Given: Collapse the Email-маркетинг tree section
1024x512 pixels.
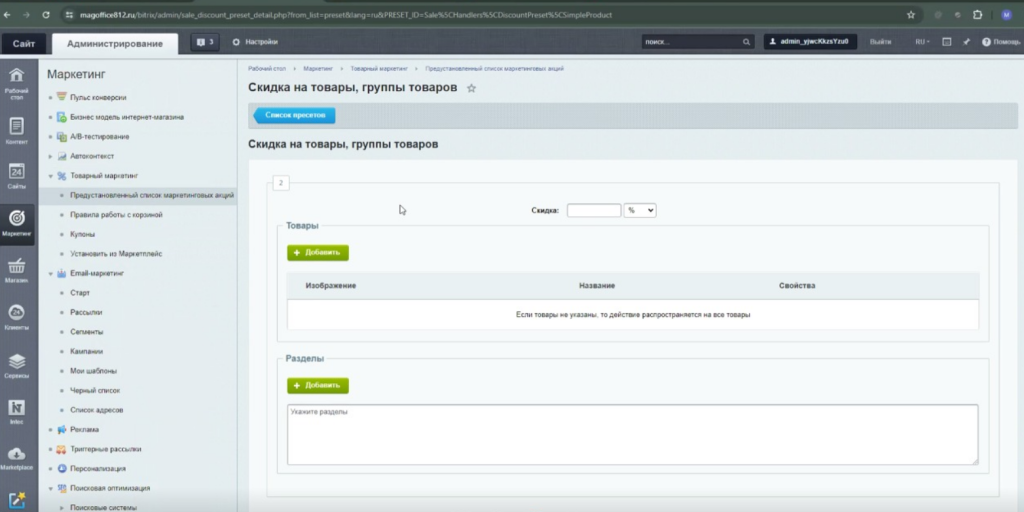Looking at the screenshot, I should 50,273.
